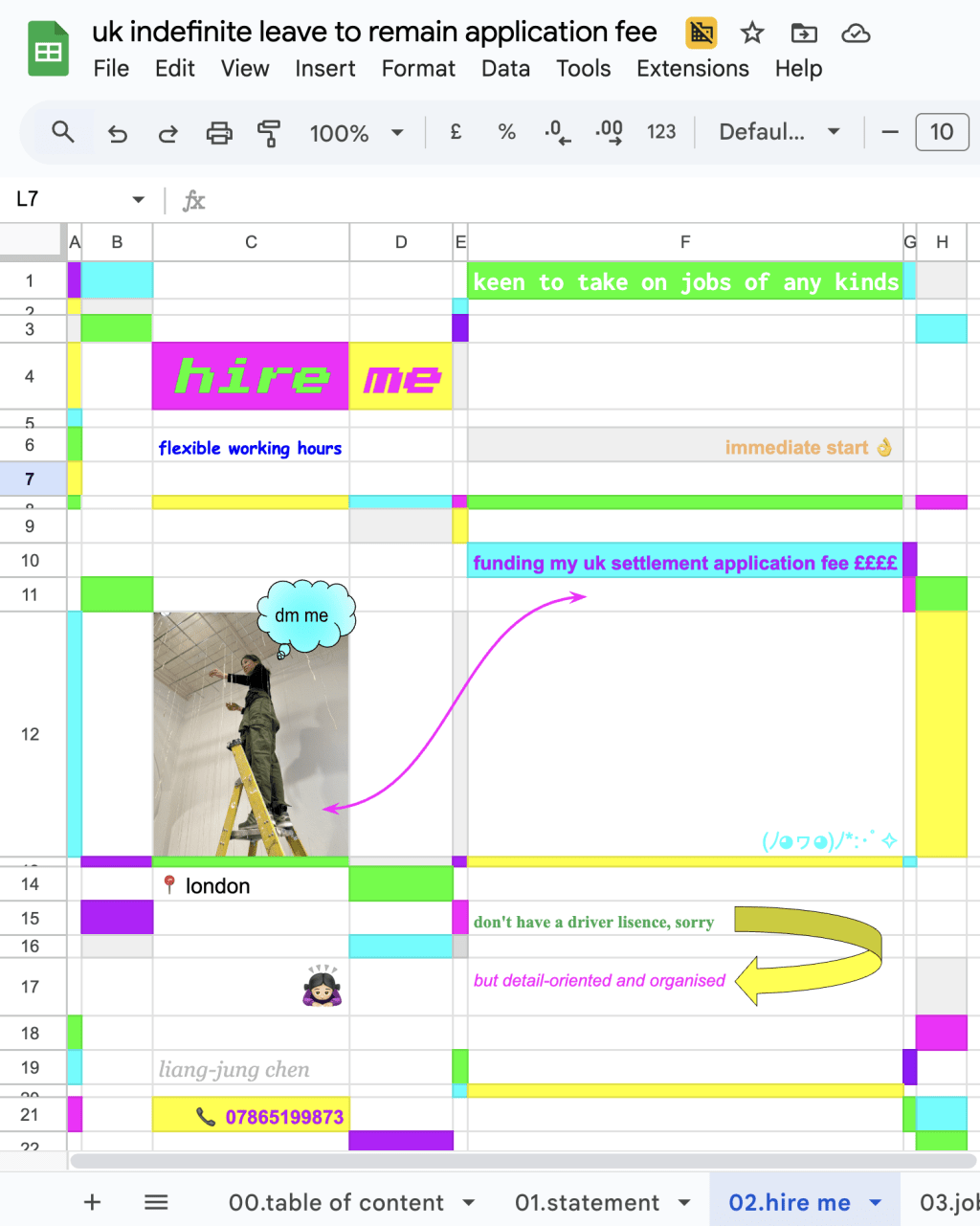Click the 'london' cell
The width and height of the screenshot is (980, 1226).
point(251,885)
